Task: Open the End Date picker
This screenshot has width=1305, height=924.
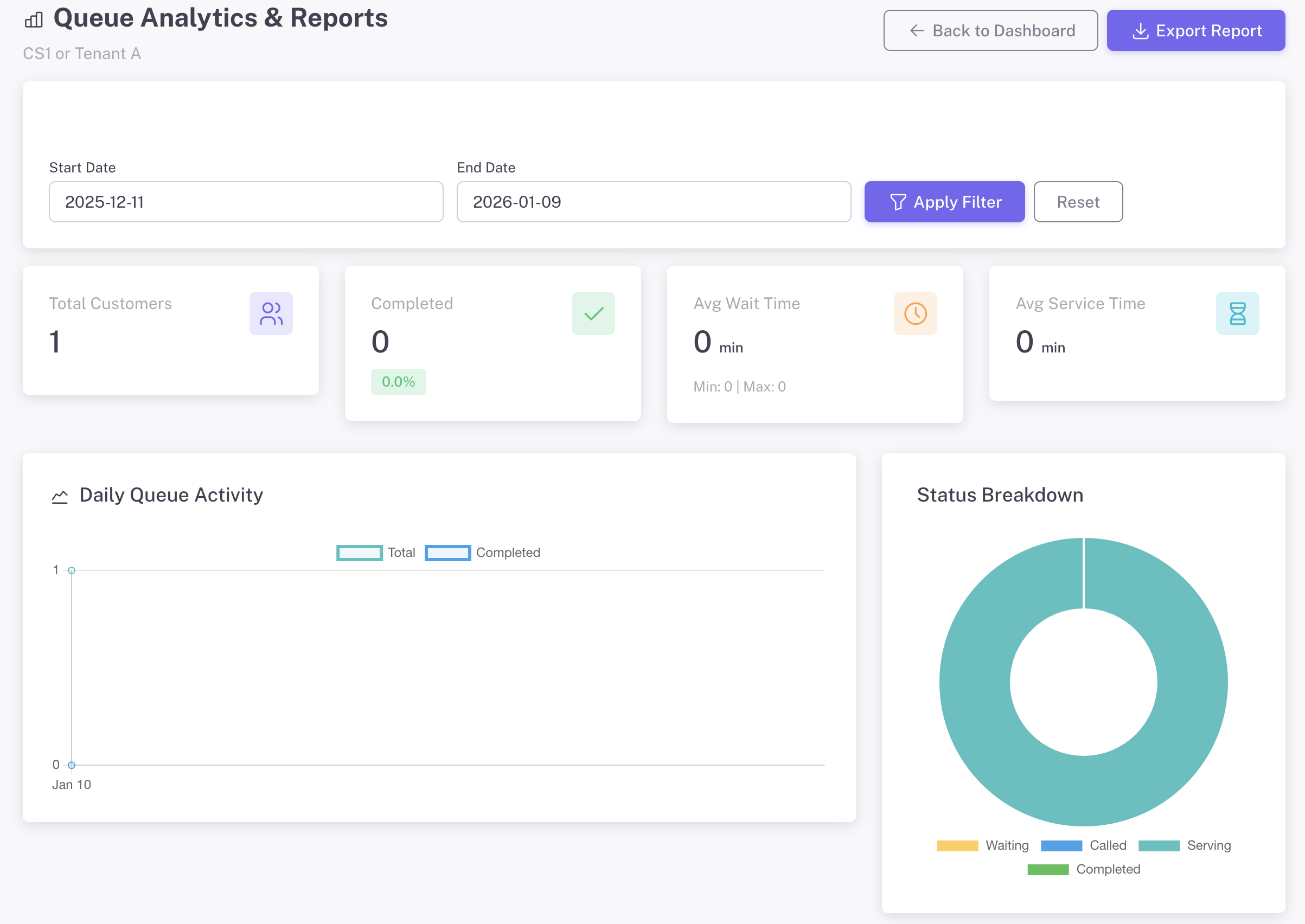Action: [654, 201]
